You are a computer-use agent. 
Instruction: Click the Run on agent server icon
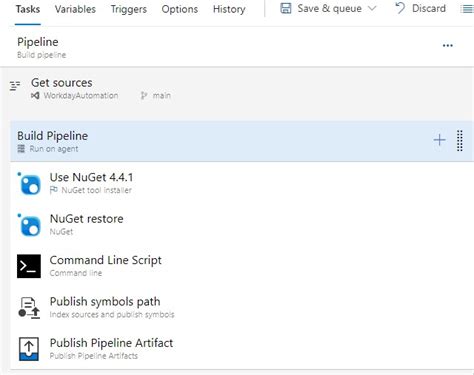21,149
